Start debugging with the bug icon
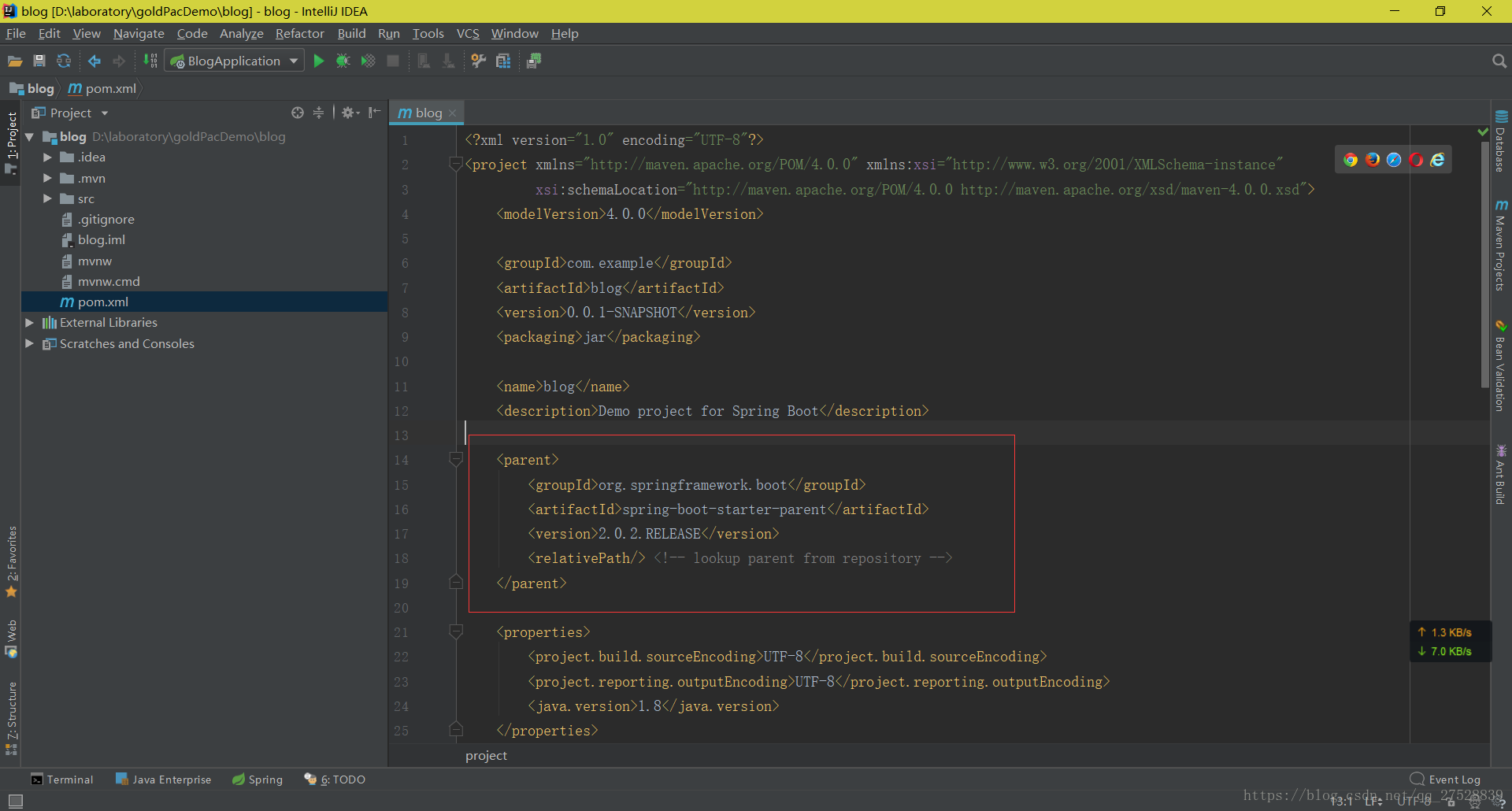This screenshot has width=1512, height=811. 343,61
